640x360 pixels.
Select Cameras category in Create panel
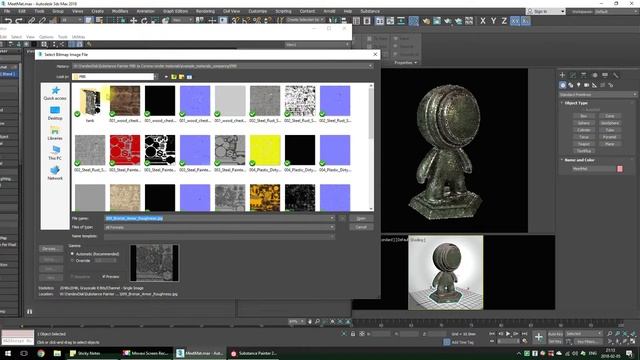tap(587, 85)
